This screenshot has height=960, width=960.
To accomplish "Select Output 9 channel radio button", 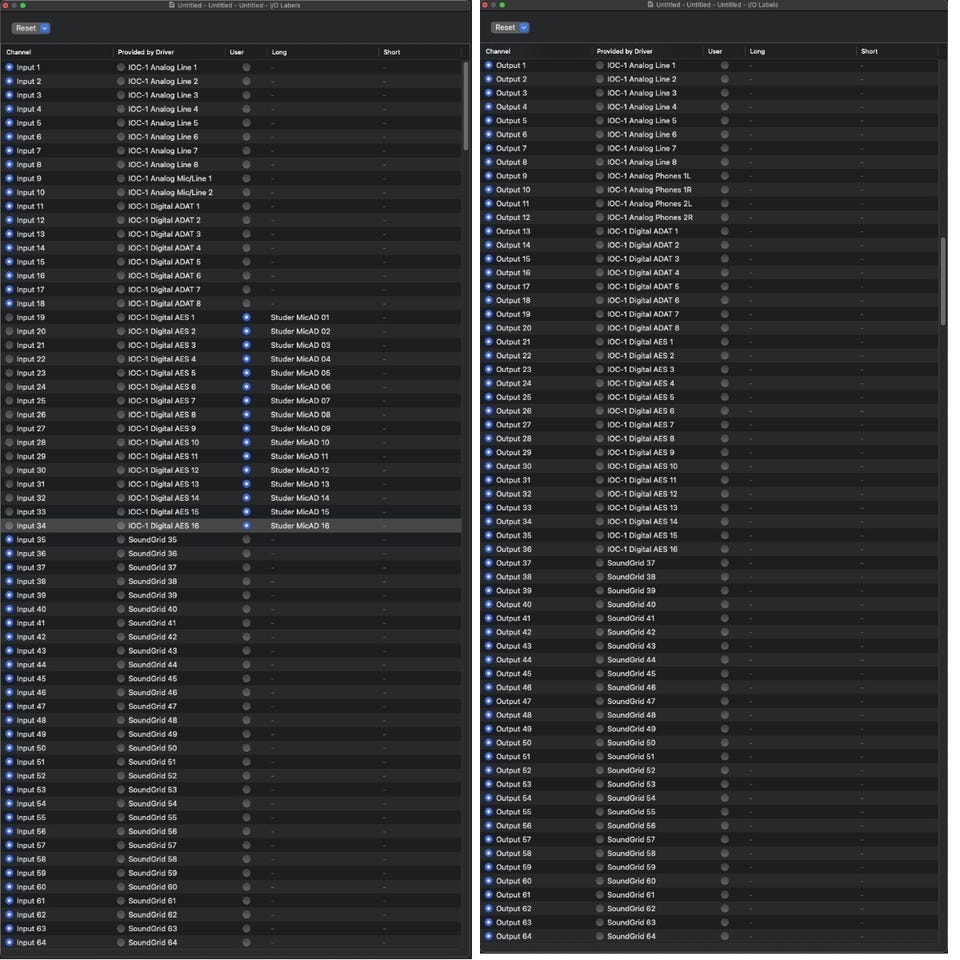I will (x=489, y=176).
